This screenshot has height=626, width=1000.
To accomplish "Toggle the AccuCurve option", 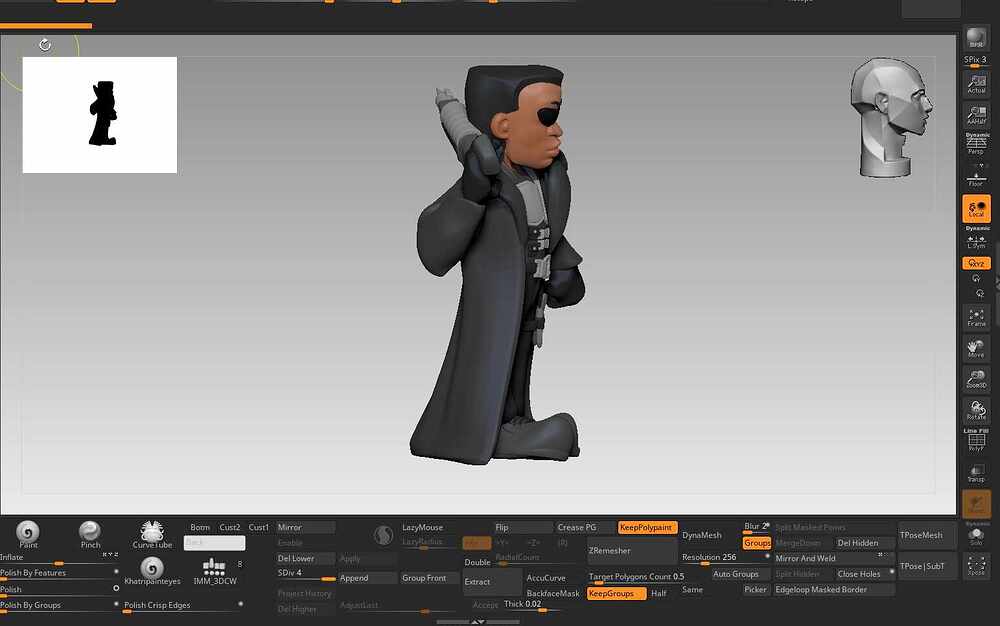I will pos(547,578).
